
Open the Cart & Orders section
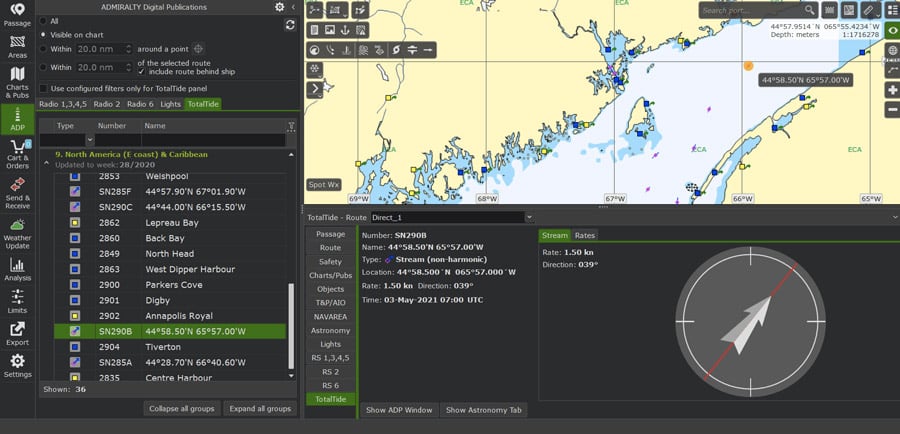point(17,154)
